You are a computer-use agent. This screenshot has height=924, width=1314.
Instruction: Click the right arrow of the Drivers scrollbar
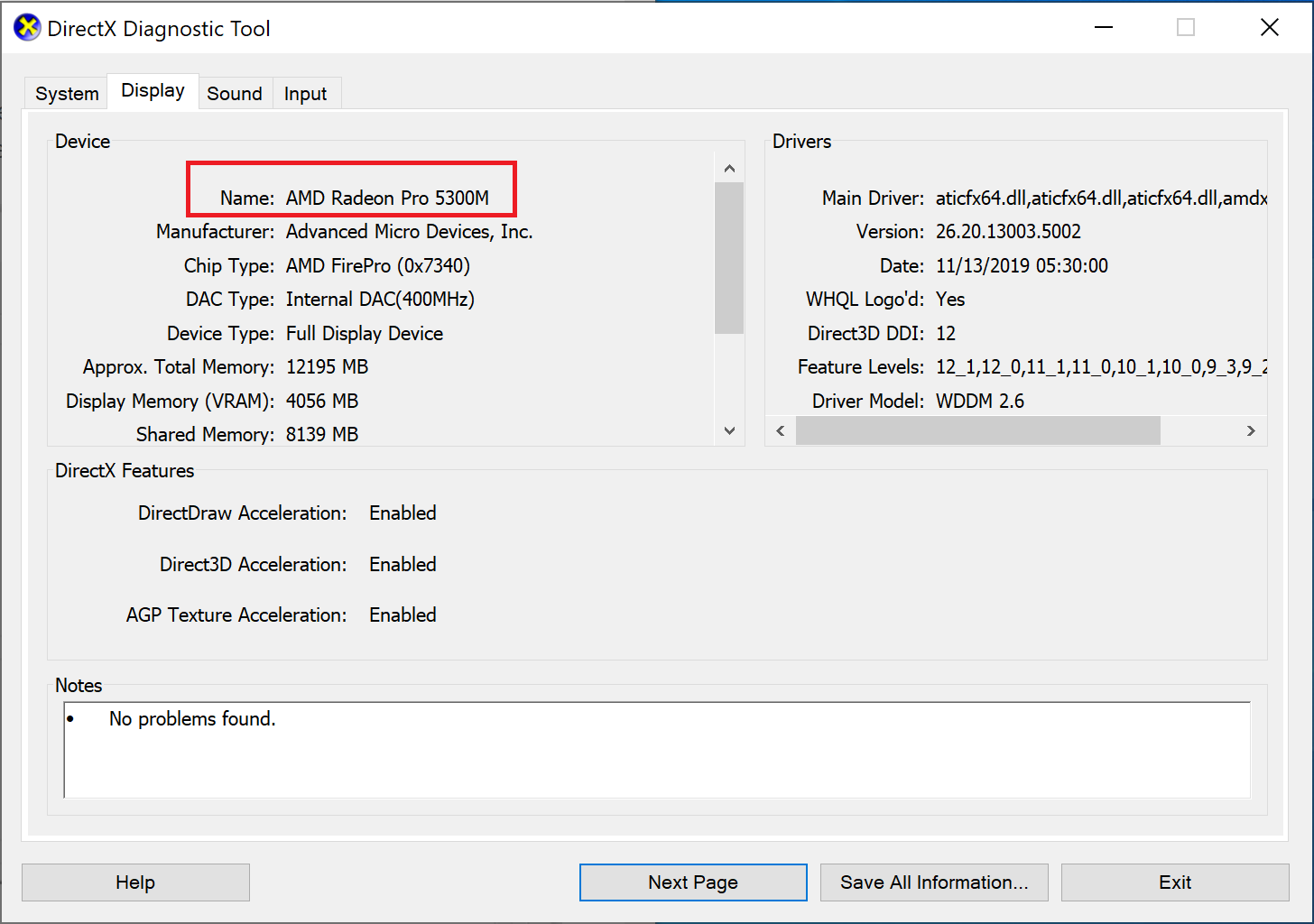pyautogui.click(x=1251, y=430)
